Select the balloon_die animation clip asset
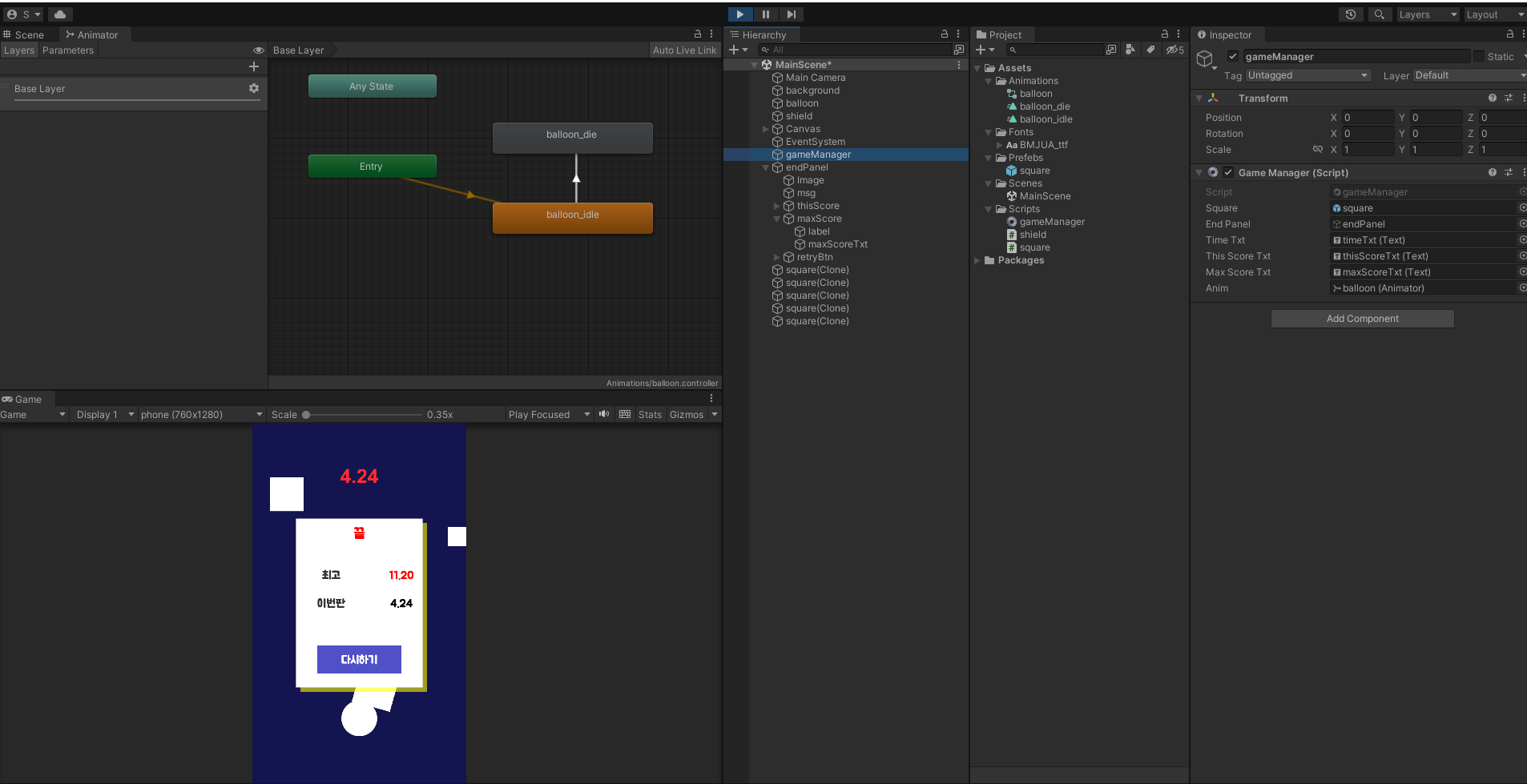 point(1045,107)
